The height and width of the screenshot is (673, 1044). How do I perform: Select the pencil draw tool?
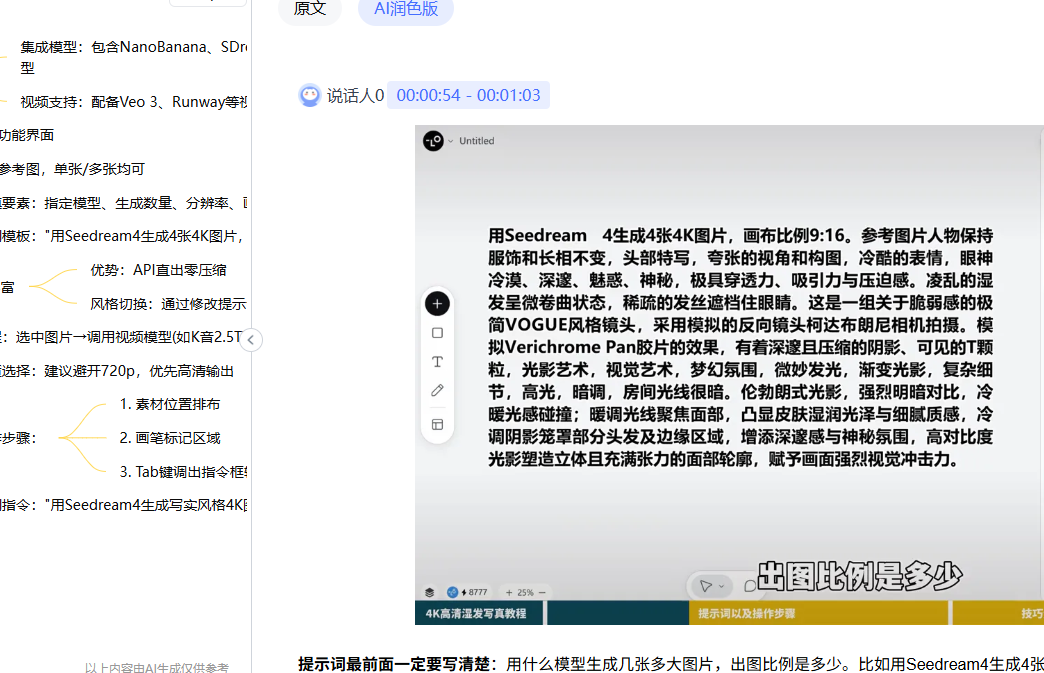point(437,391)
